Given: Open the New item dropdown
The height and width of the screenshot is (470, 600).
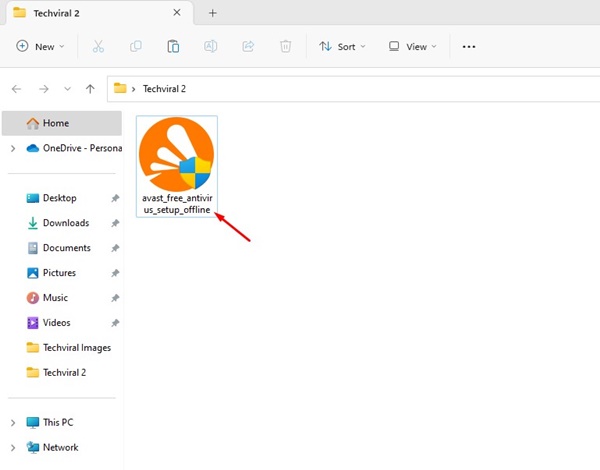Looking at the screenshot, I should pos(40,47).
